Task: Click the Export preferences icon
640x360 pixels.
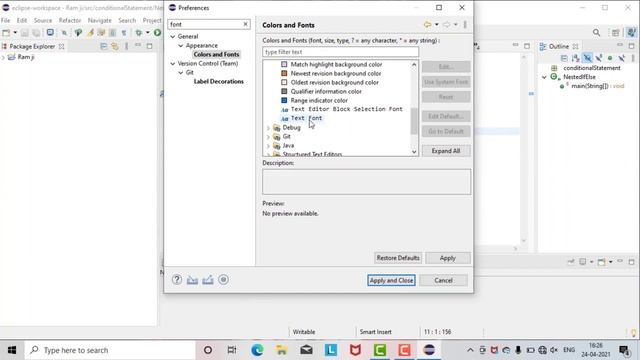Action: (208, 280)
